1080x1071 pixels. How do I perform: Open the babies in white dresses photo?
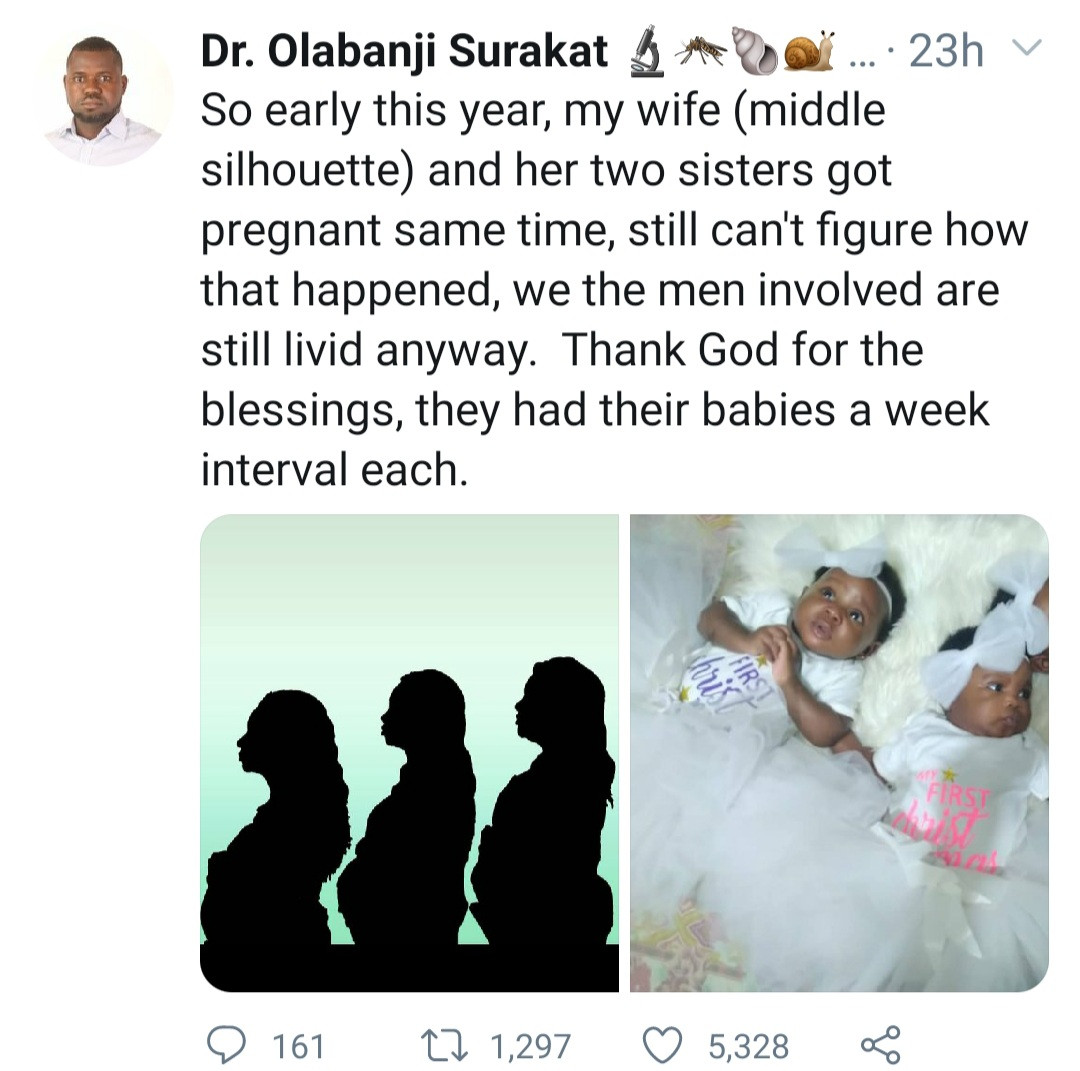(x=839, y=752)
